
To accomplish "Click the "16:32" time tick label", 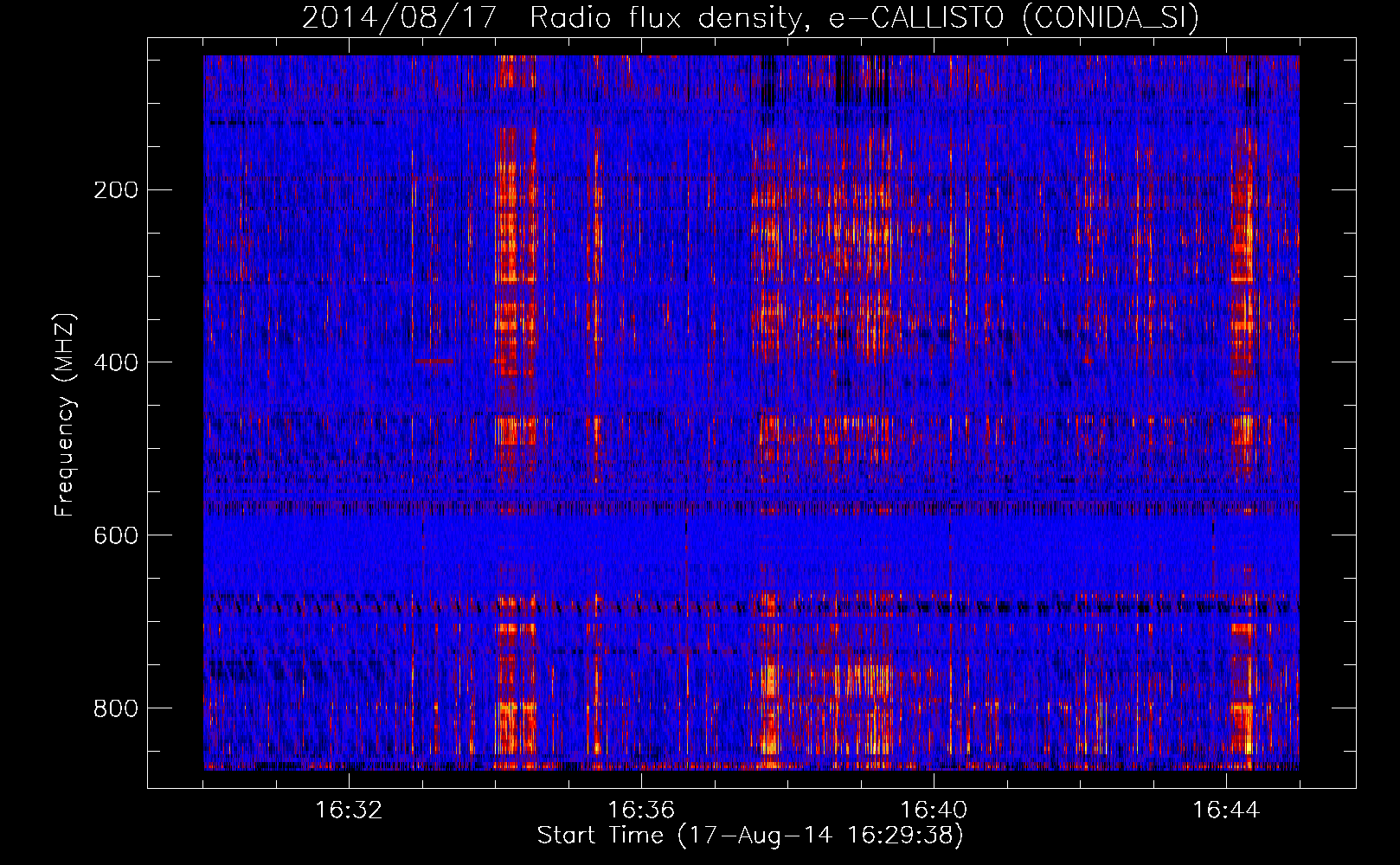I will (x=349, y=811).
